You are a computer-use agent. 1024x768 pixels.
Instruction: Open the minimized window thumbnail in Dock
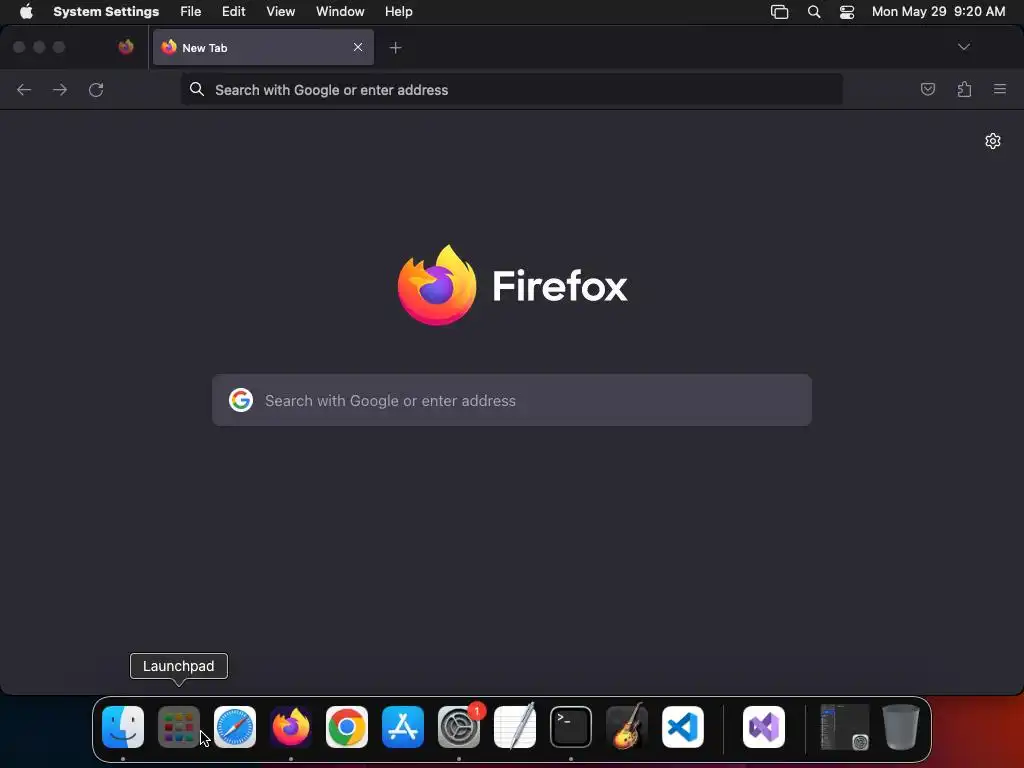point(845,726)
